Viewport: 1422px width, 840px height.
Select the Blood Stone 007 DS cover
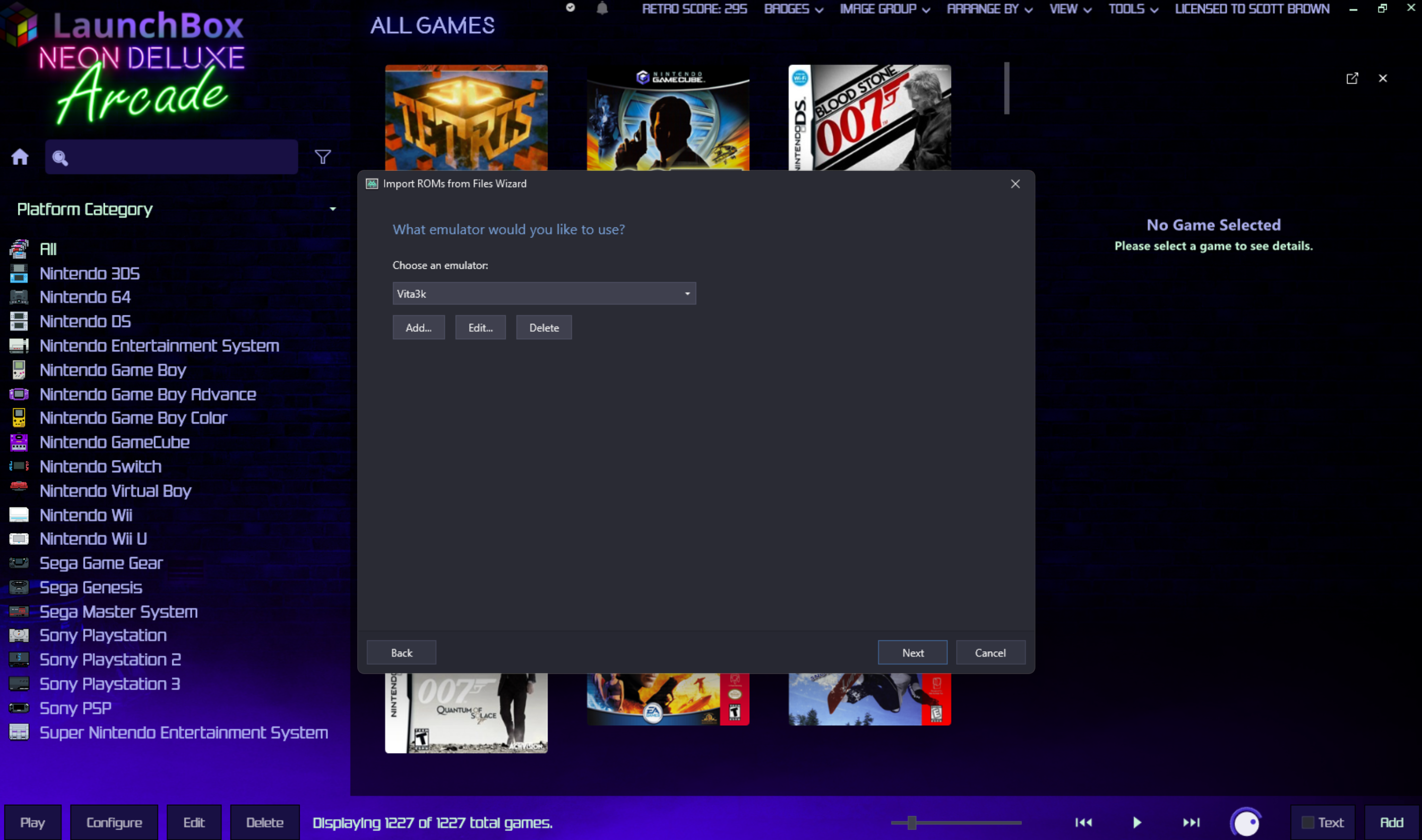pos(869,117)
